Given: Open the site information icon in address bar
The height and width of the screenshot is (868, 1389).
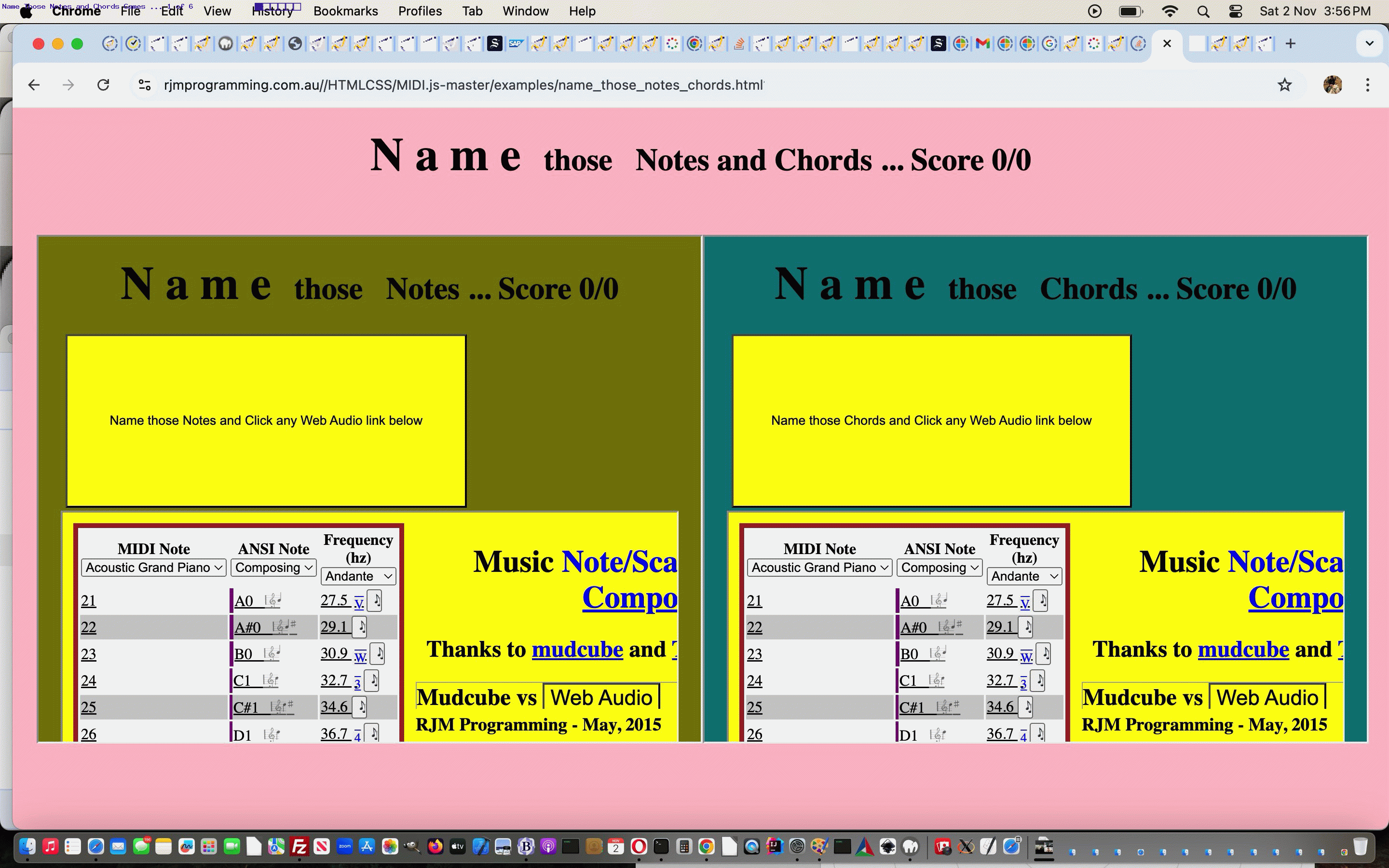Looking at the screenshot, I should coord(144,85).
